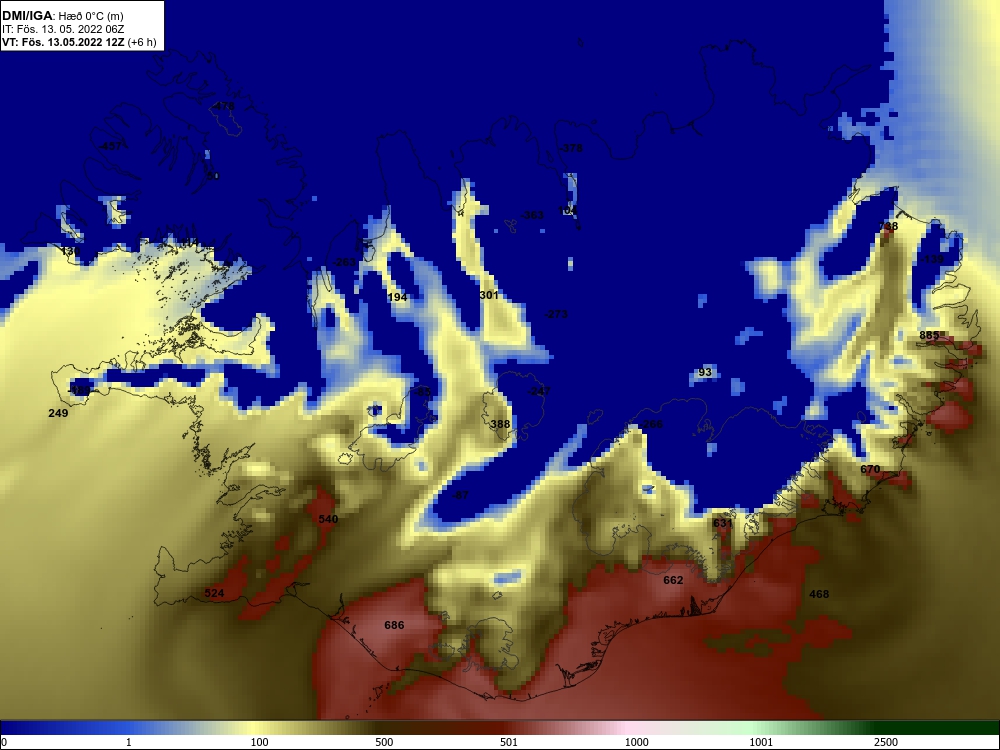Image resolution: width=1000 pixels, height=750 pixels.
Task: Click the 301 value on the map
Action: point(489,295)
